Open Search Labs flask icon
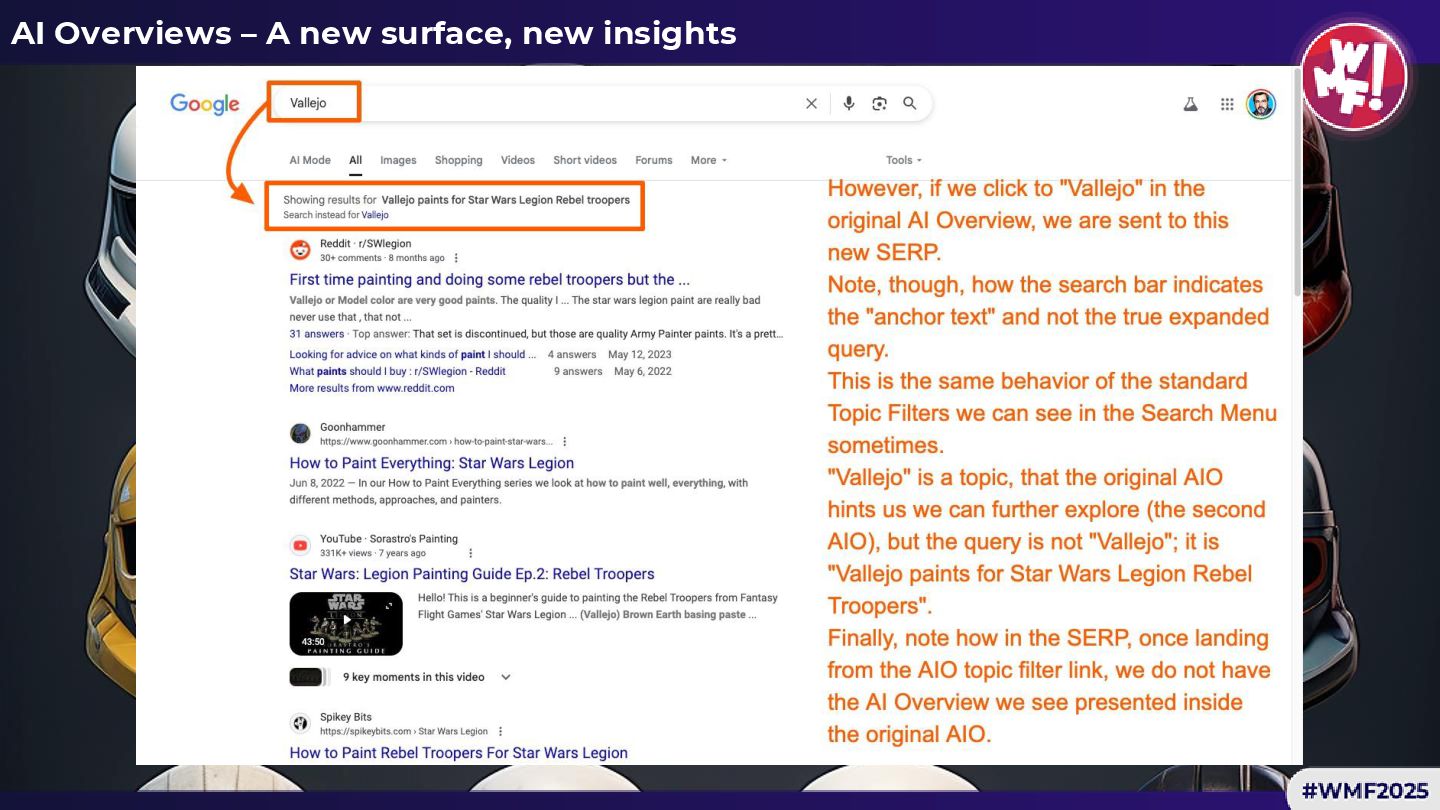The width and height of the screenshot is (1440, 810). [1190, 104]
